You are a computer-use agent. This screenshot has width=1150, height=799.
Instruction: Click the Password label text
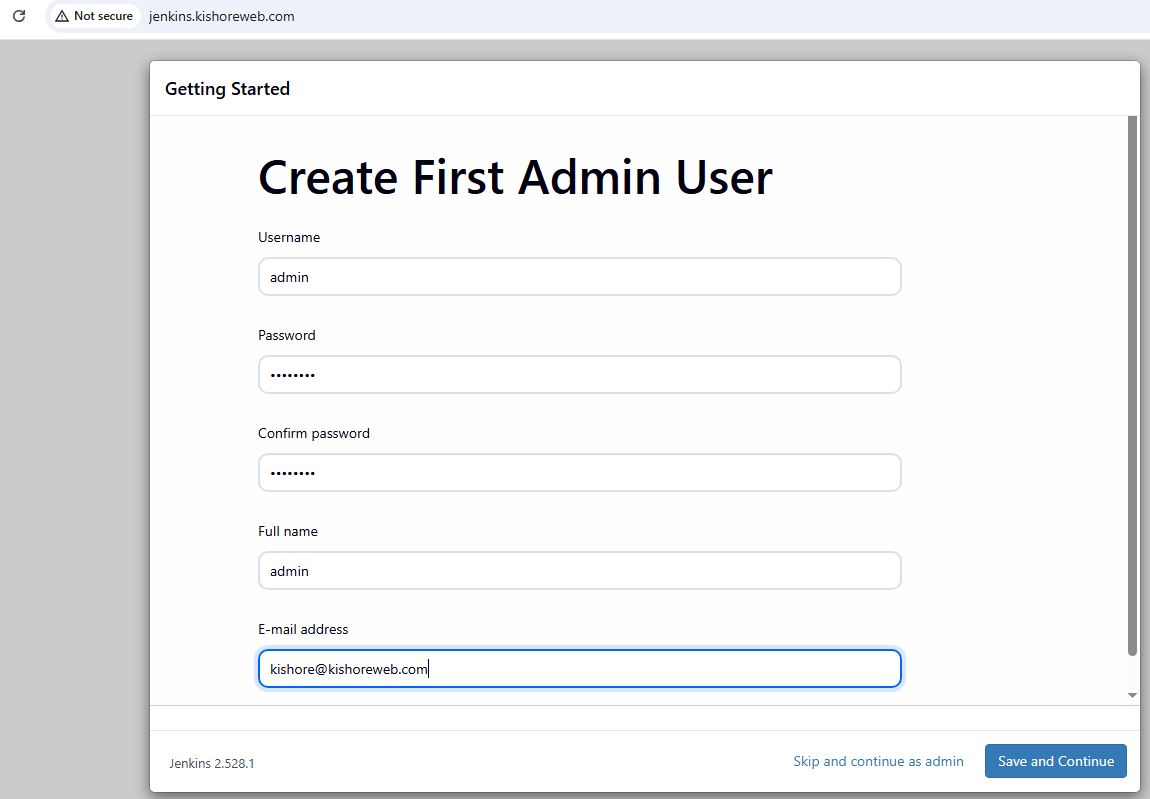point(287,336)
